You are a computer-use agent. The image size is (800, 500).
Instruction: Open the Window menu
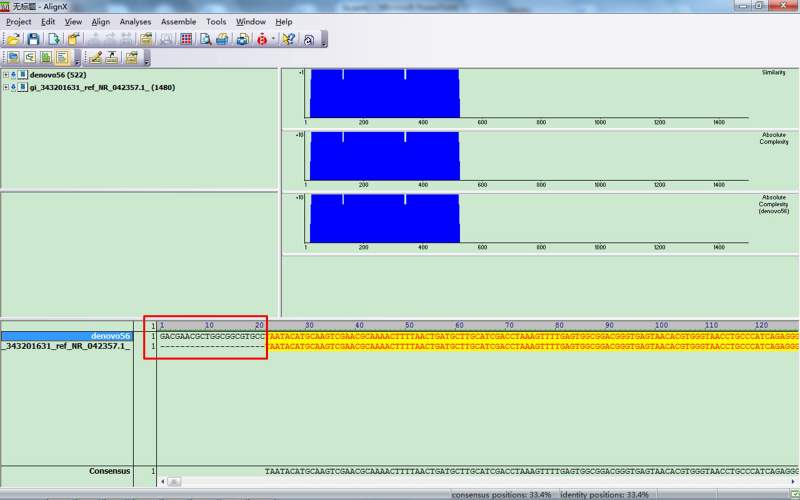coord(251,22)
